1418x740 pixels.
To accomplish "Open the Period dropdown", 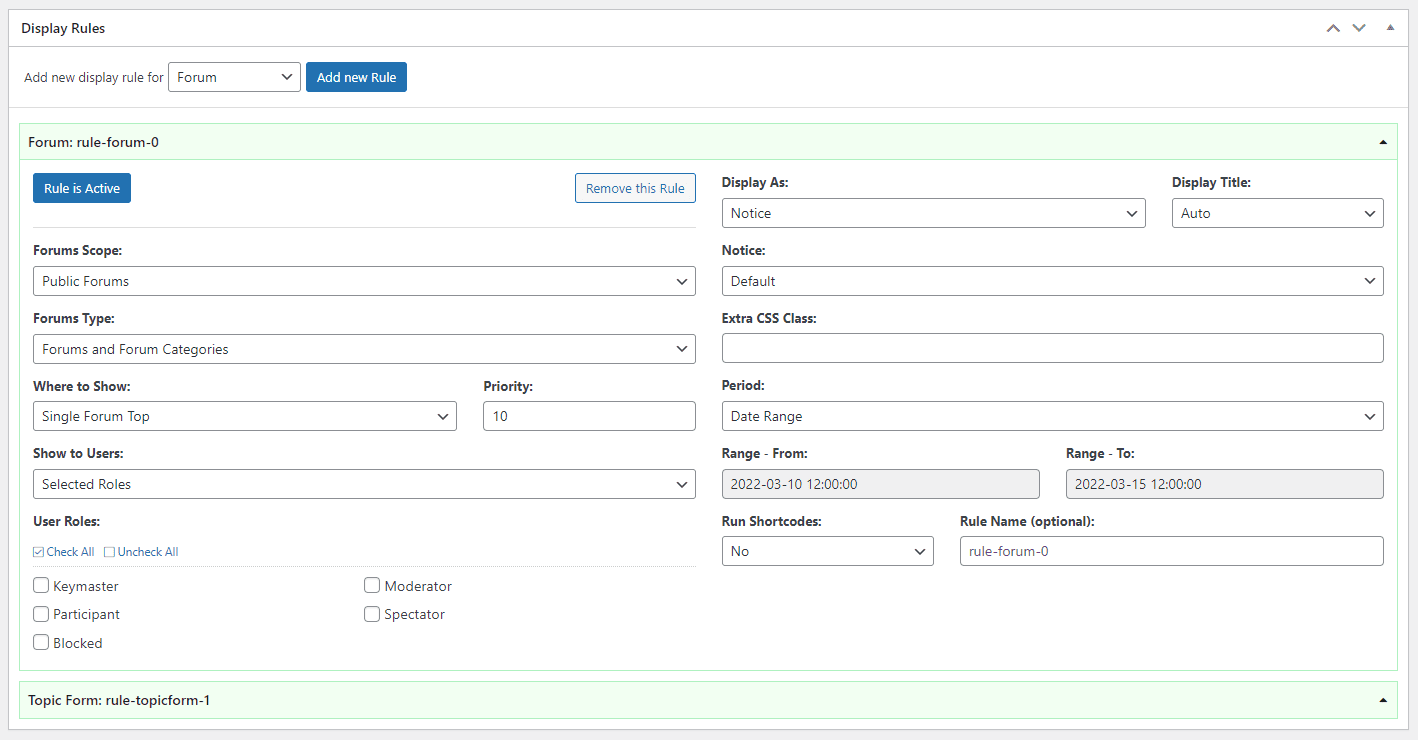I will click(x=1053, y=416).
